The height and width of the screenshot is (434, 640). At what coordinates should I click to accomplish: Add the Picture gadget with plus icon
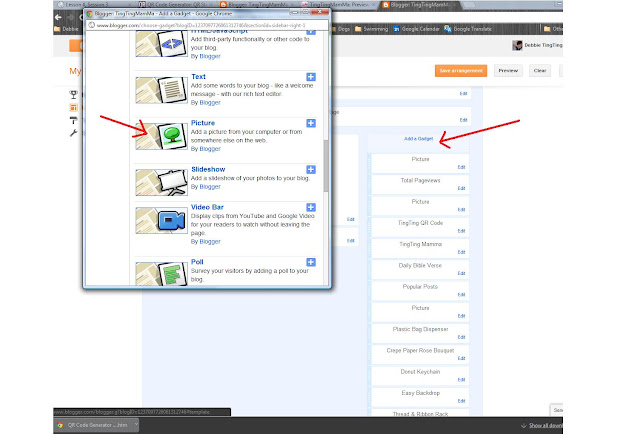(x=311, y=123)
